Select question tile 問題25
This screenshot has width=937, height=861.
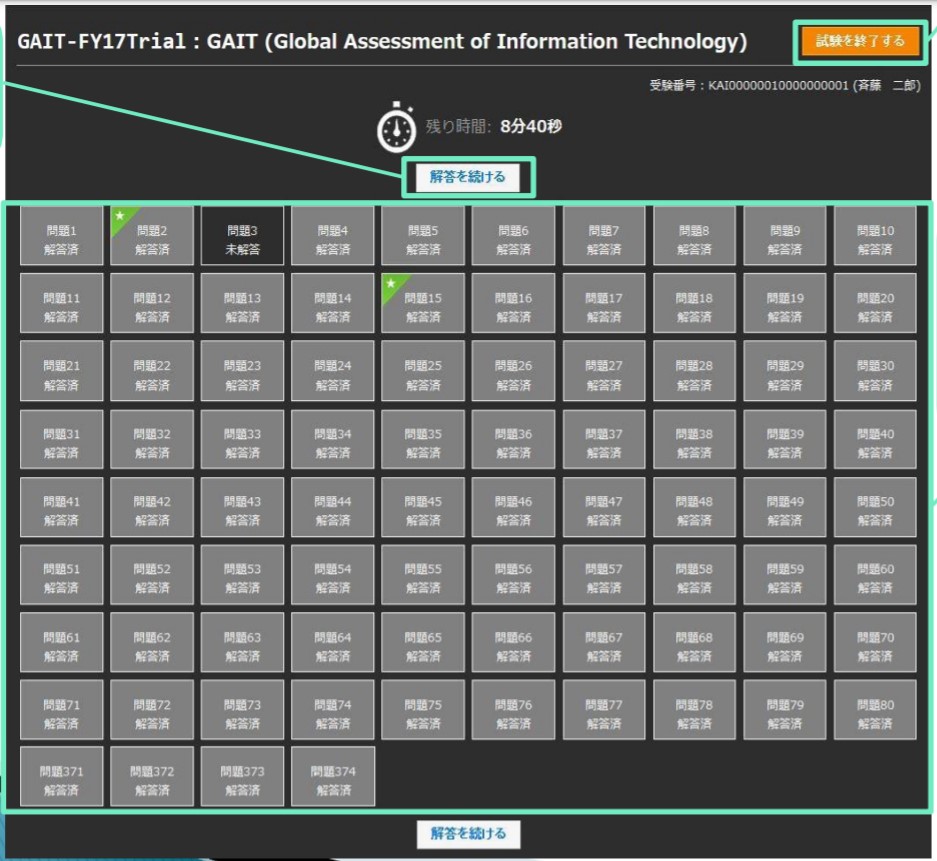423,371
